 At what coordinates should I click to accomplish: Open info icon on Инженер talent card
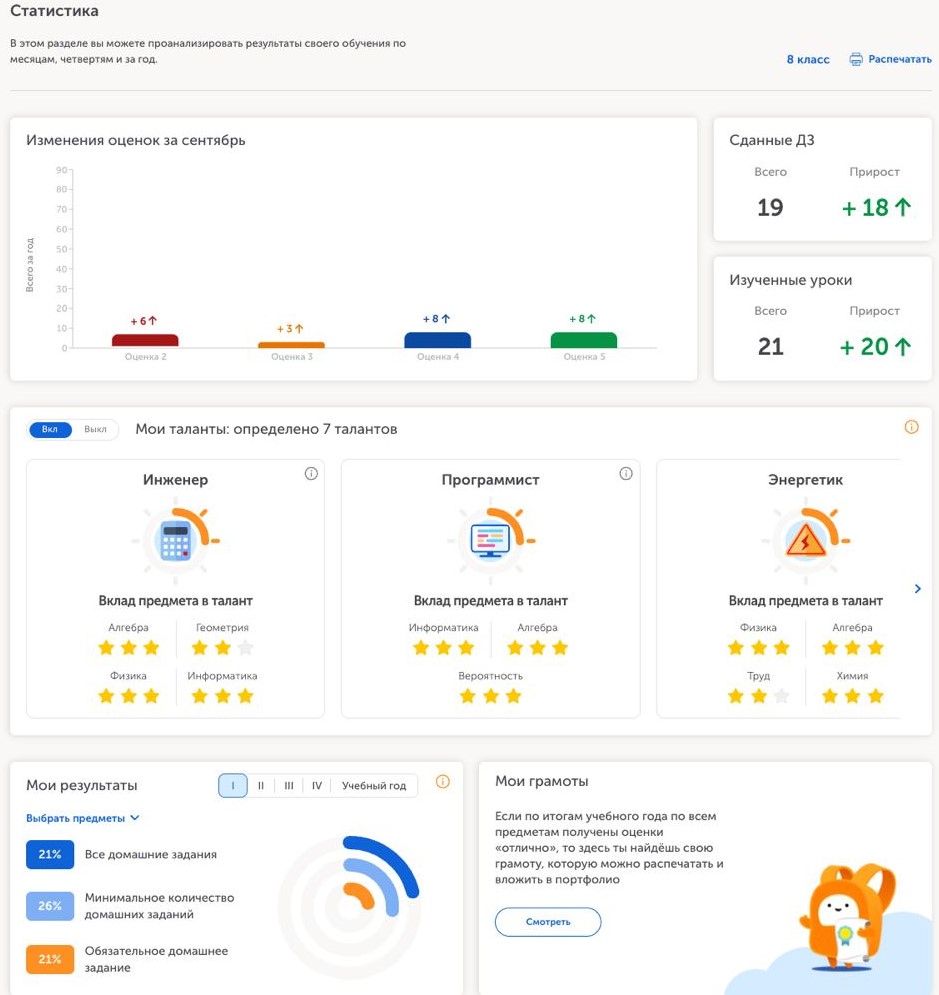tap(311, 474)
